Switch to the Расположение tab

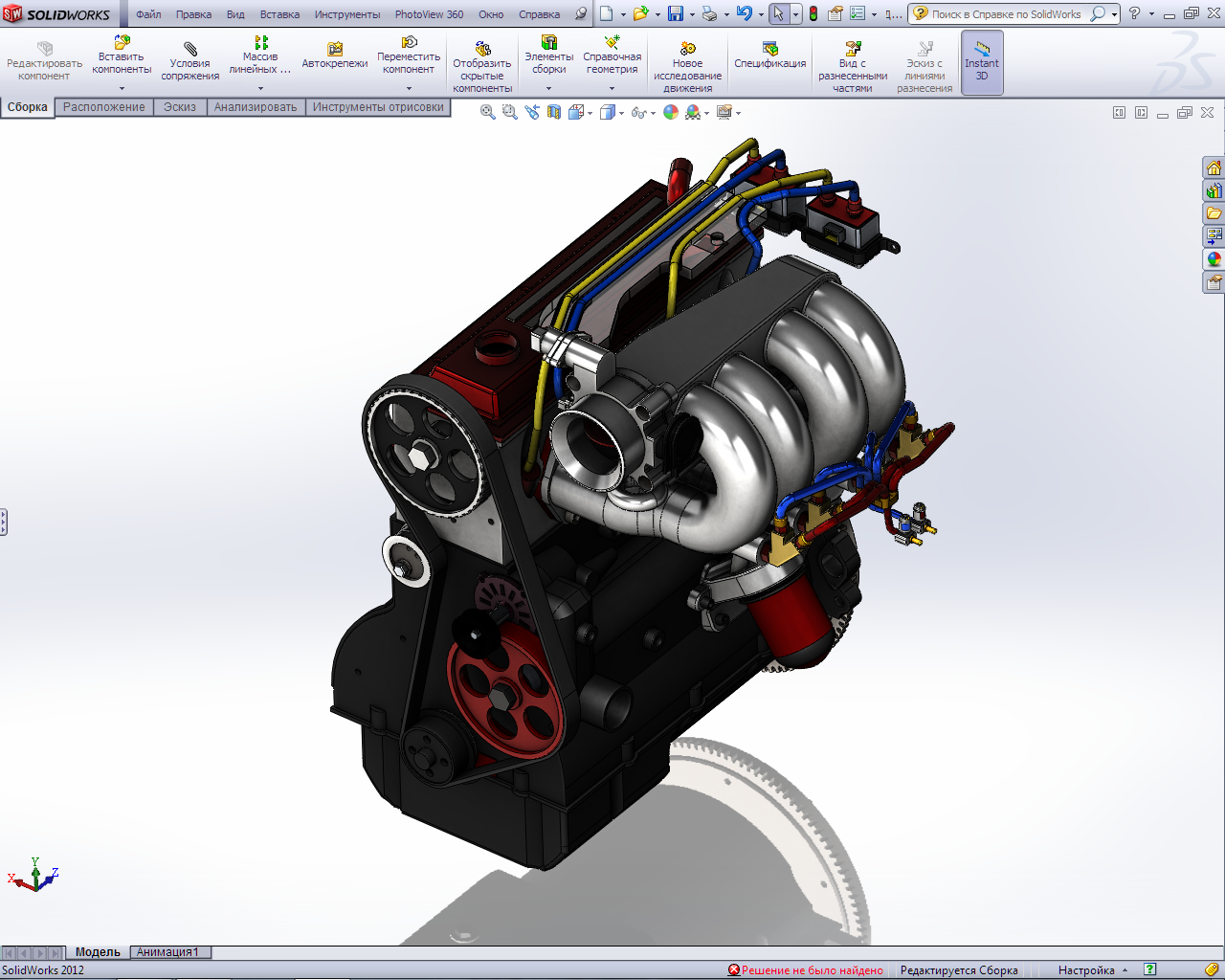click(104, 107)
